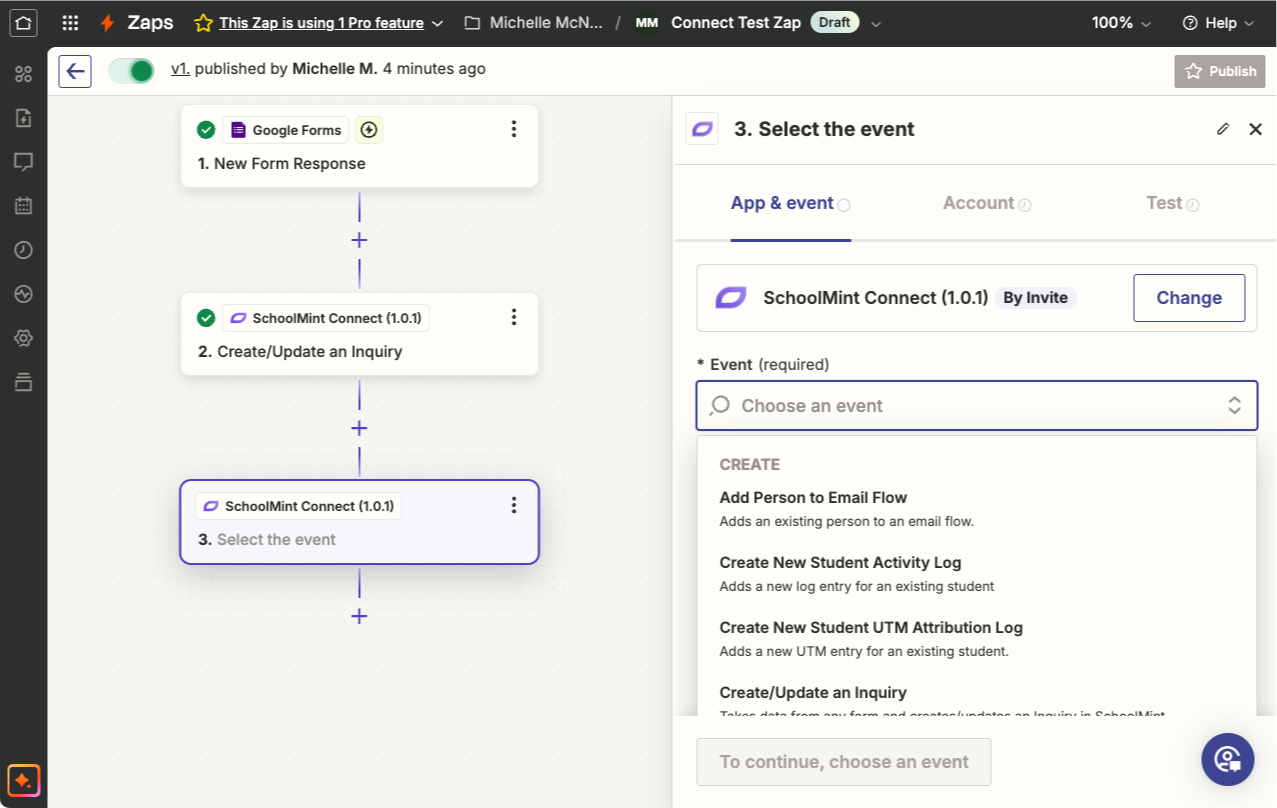This screenshot has height=808, width=1277.
Task: Open the Zapier home icon
Action: (x=24, y=23)
